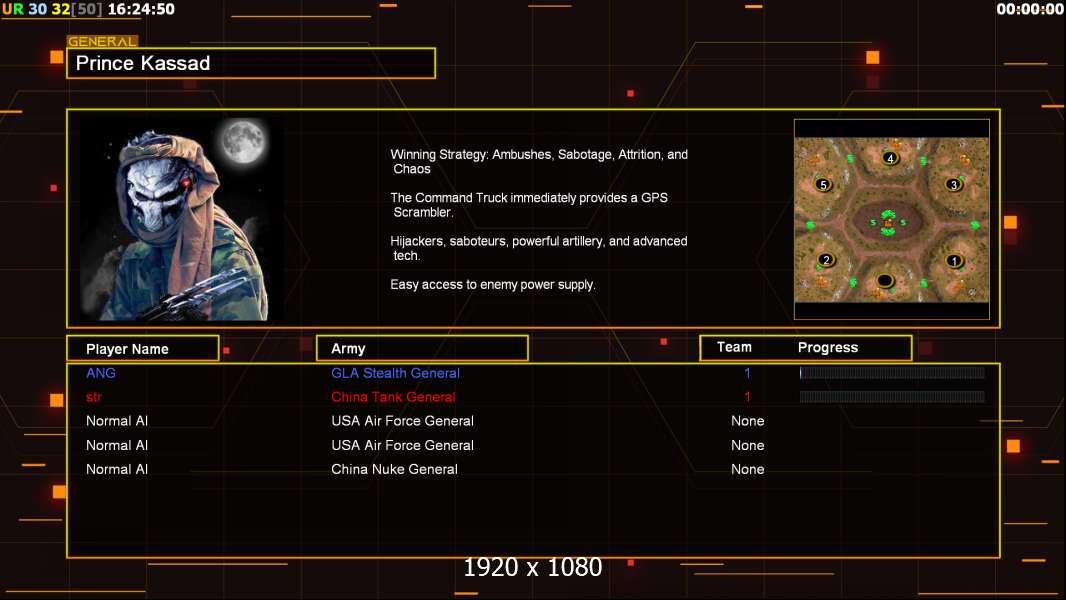Click the team value for ANG

pyautogui.click(x=747, y=373)
